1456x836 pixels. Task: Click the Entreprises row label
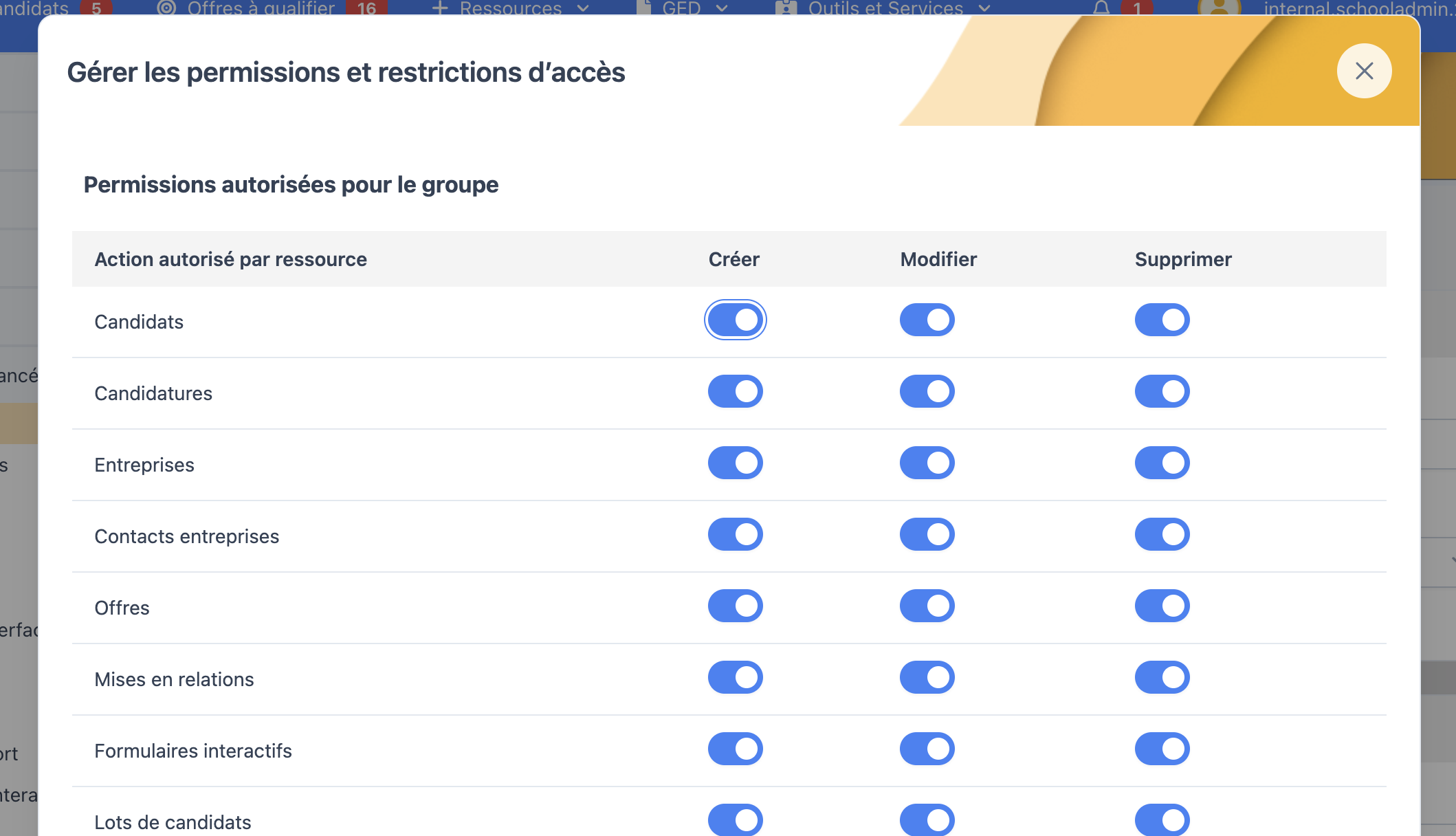144,465
